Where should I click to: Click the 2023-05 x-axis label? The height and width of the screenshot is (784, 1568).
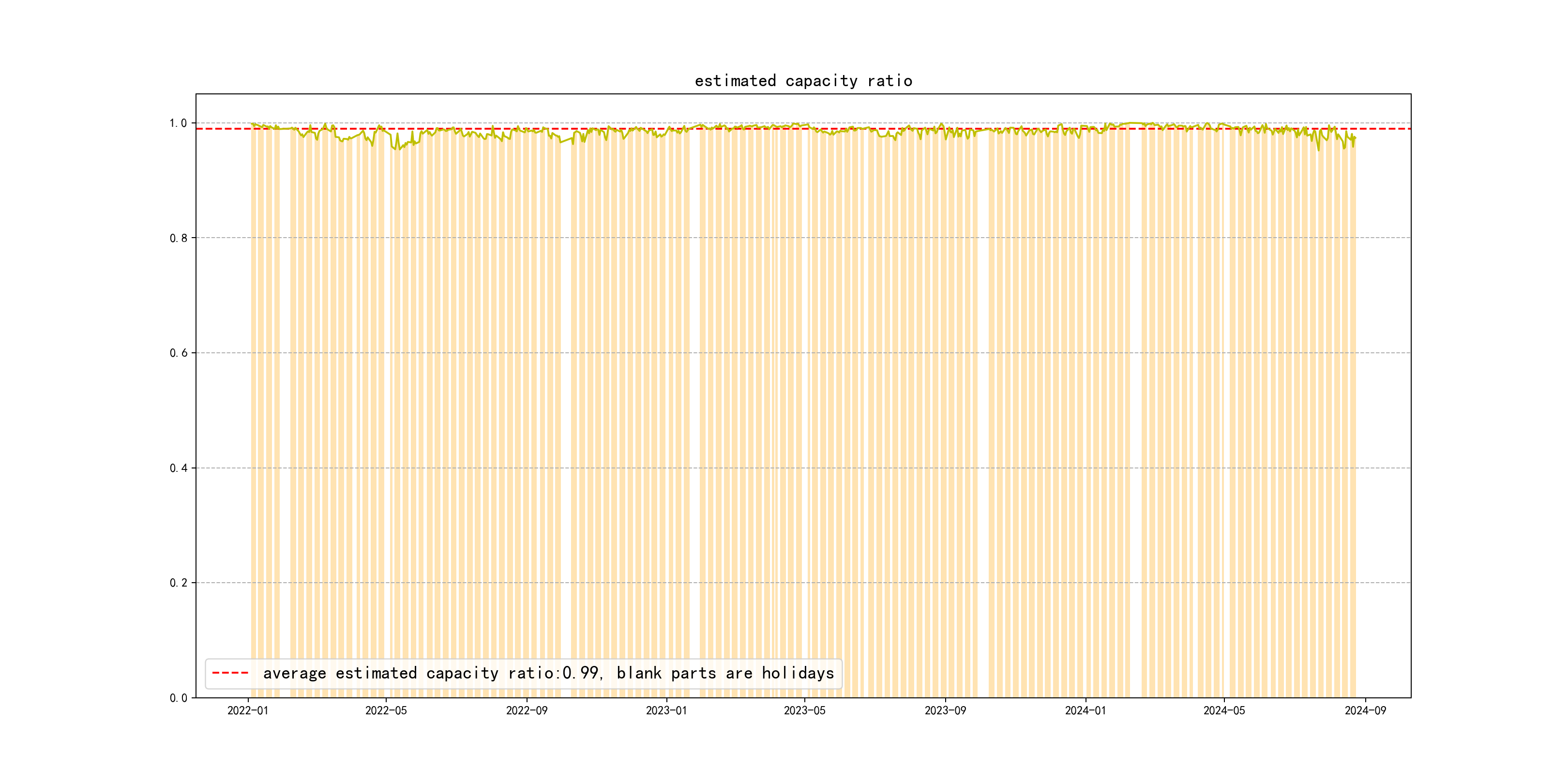tap(804, 711)
